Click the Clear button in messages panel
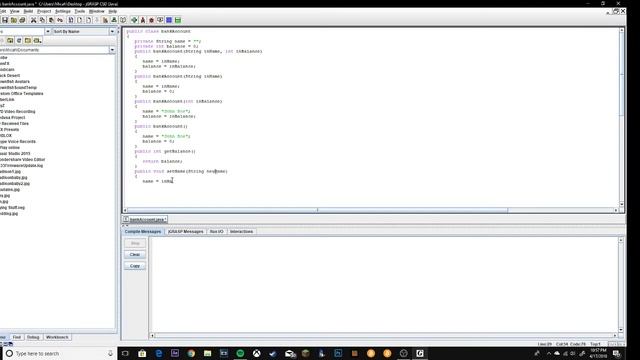The image size is (640, 360). pos(135,255)
